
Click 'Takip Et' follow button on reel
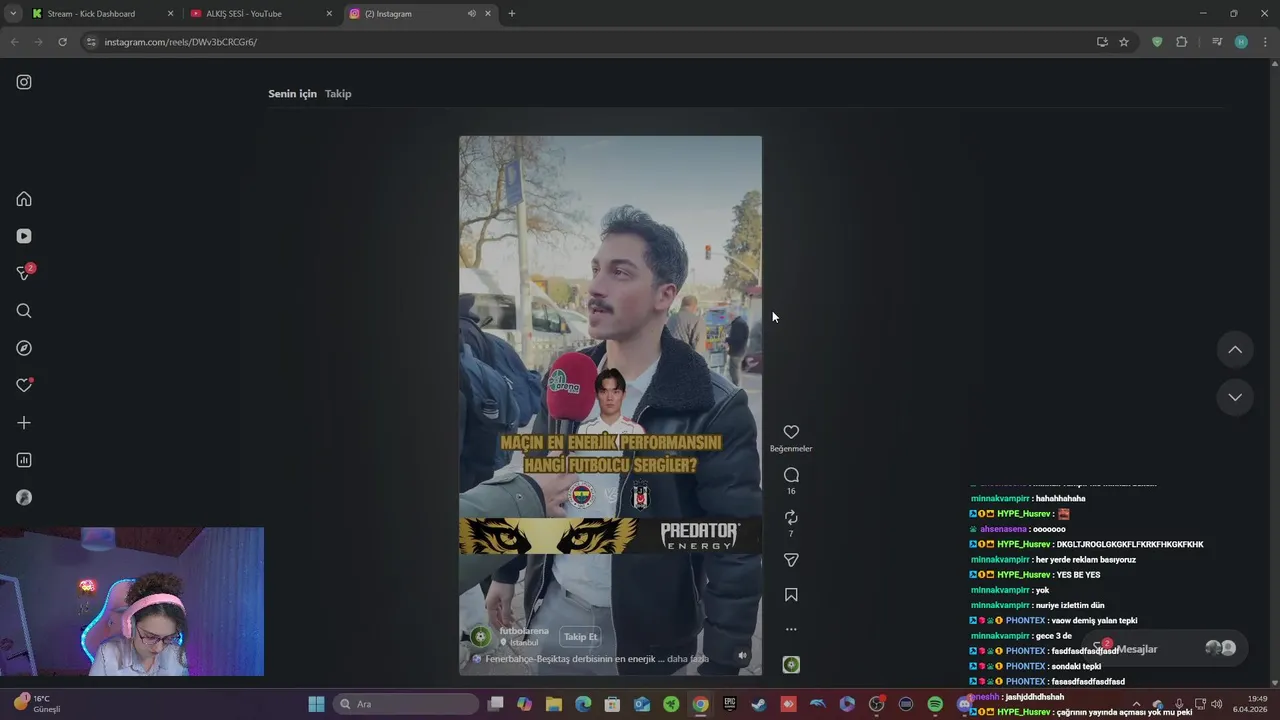tap(580, 637)
